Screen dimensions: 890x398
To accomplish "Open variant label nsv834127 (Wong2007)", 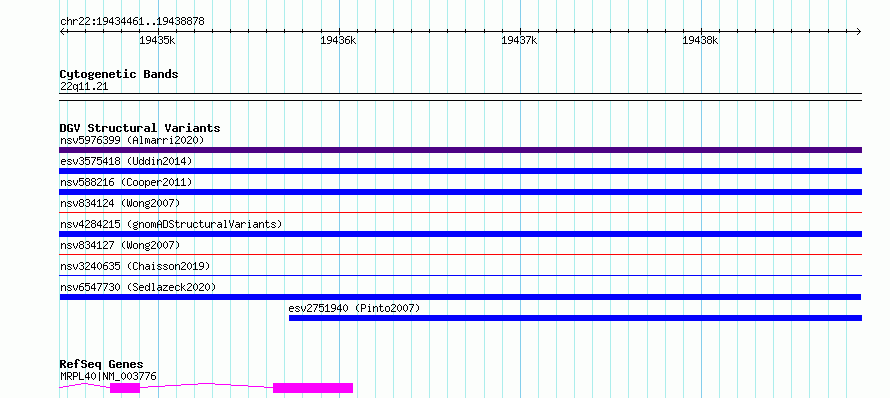I will tap(120, 245).
